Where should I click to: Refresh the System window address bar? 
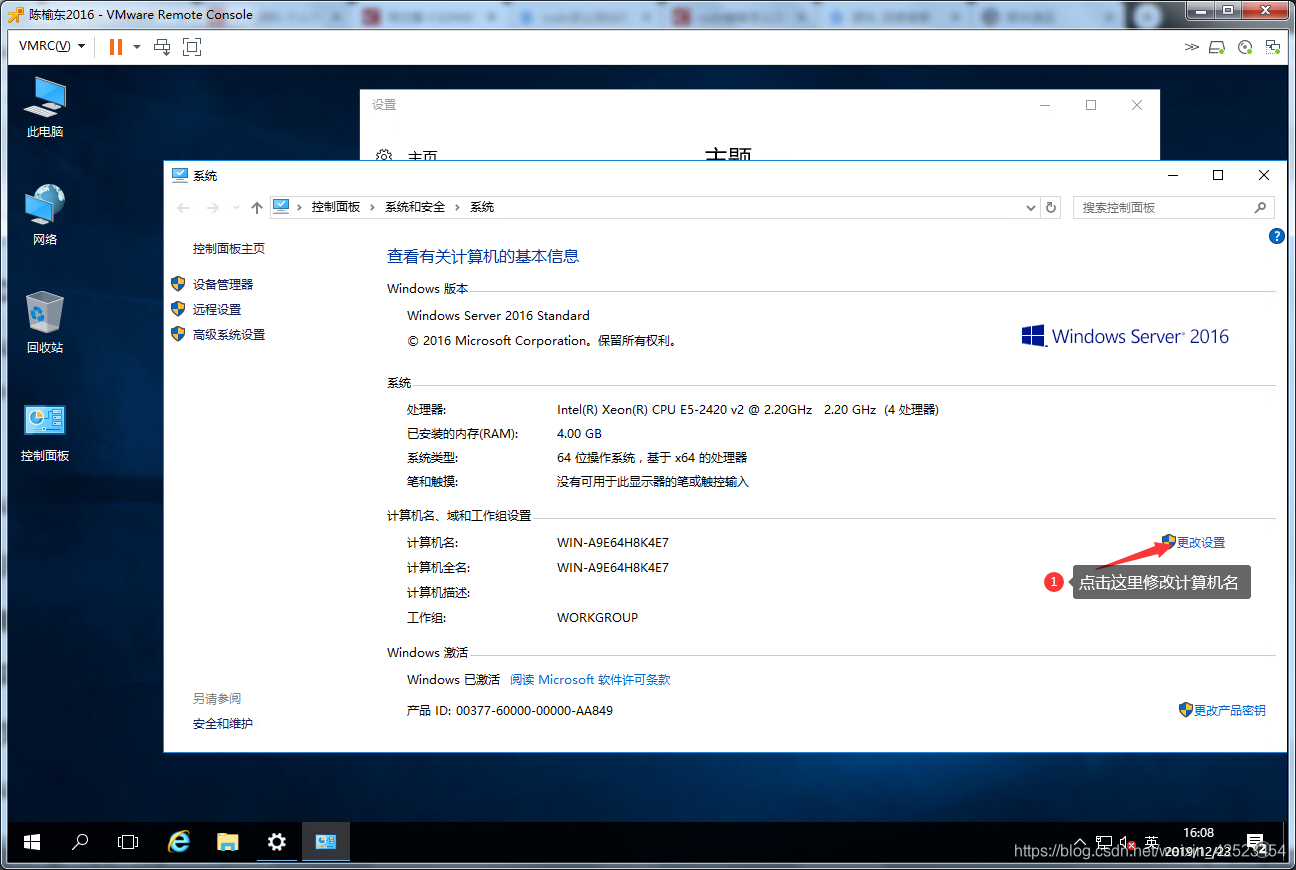coord(1051,207)
